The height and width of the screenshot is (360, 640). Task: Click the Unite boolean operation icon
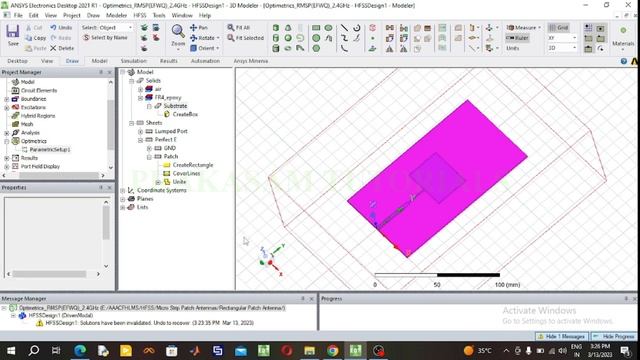(x=417, y=28)
